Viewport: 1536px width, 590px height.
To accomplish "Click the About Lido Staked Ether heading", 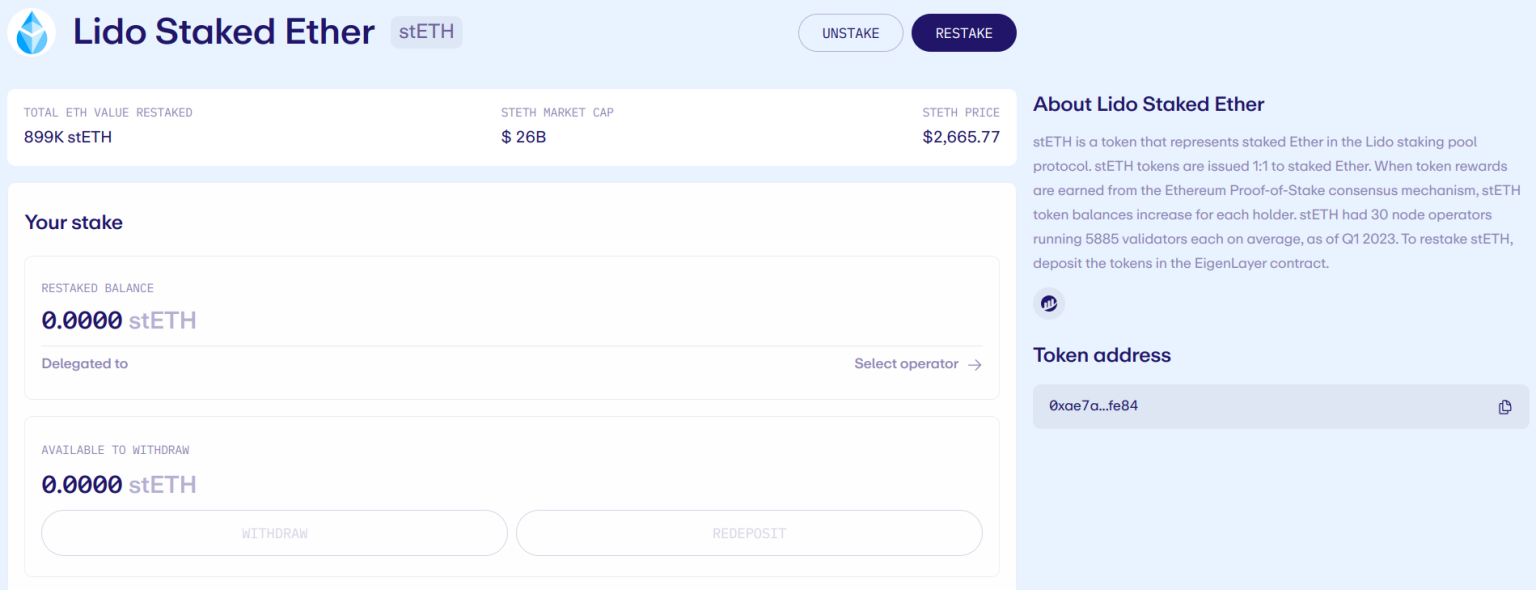I will coord(1148,104).
